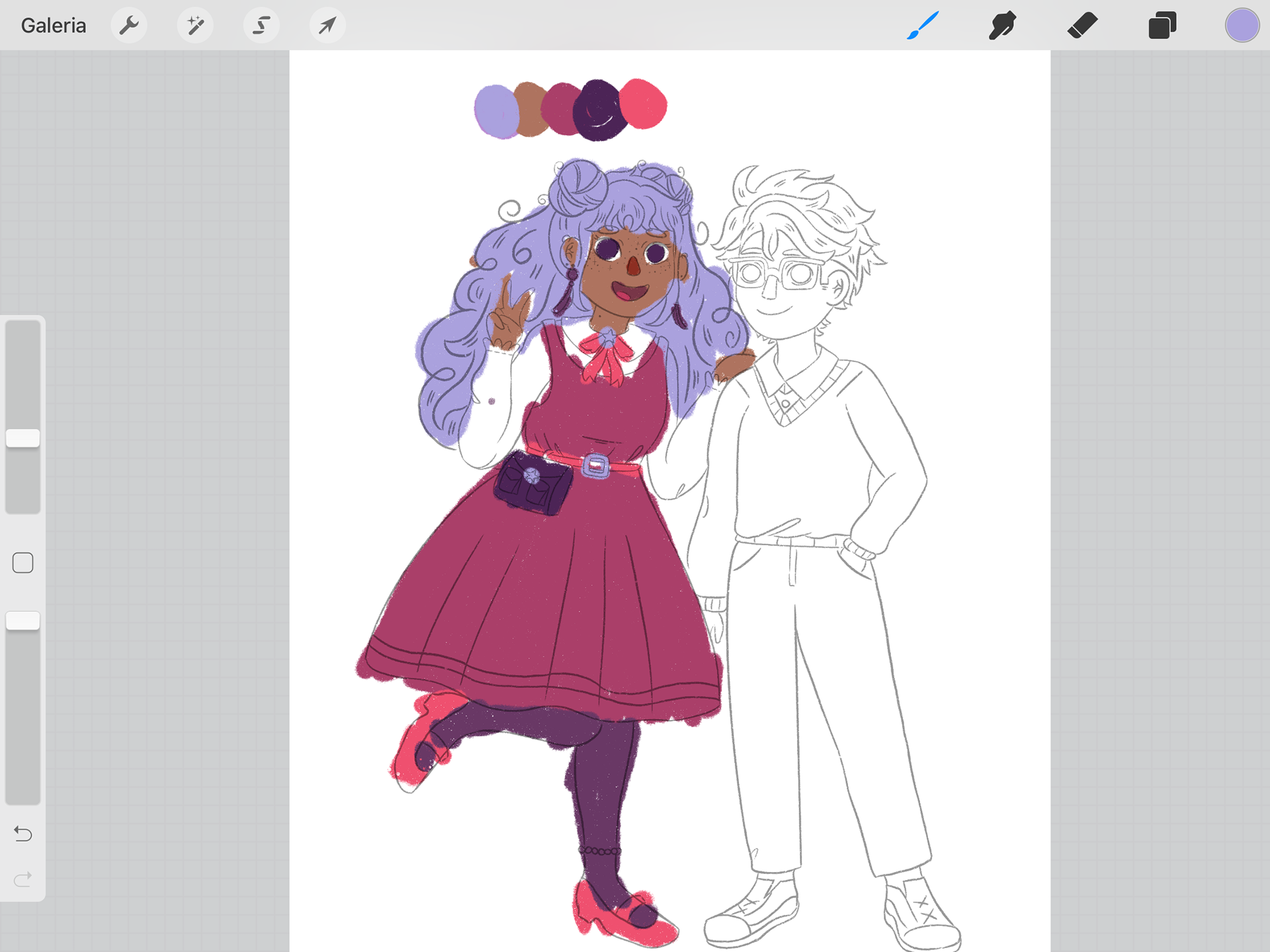Select the Brush tool
Viewport: 1270px width, 952px height.
coord(923,26)
